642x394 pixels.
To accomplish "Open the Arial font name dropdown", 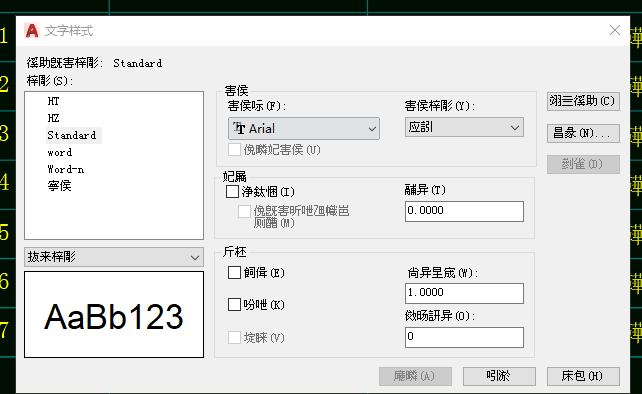I will tap(304, 129).
